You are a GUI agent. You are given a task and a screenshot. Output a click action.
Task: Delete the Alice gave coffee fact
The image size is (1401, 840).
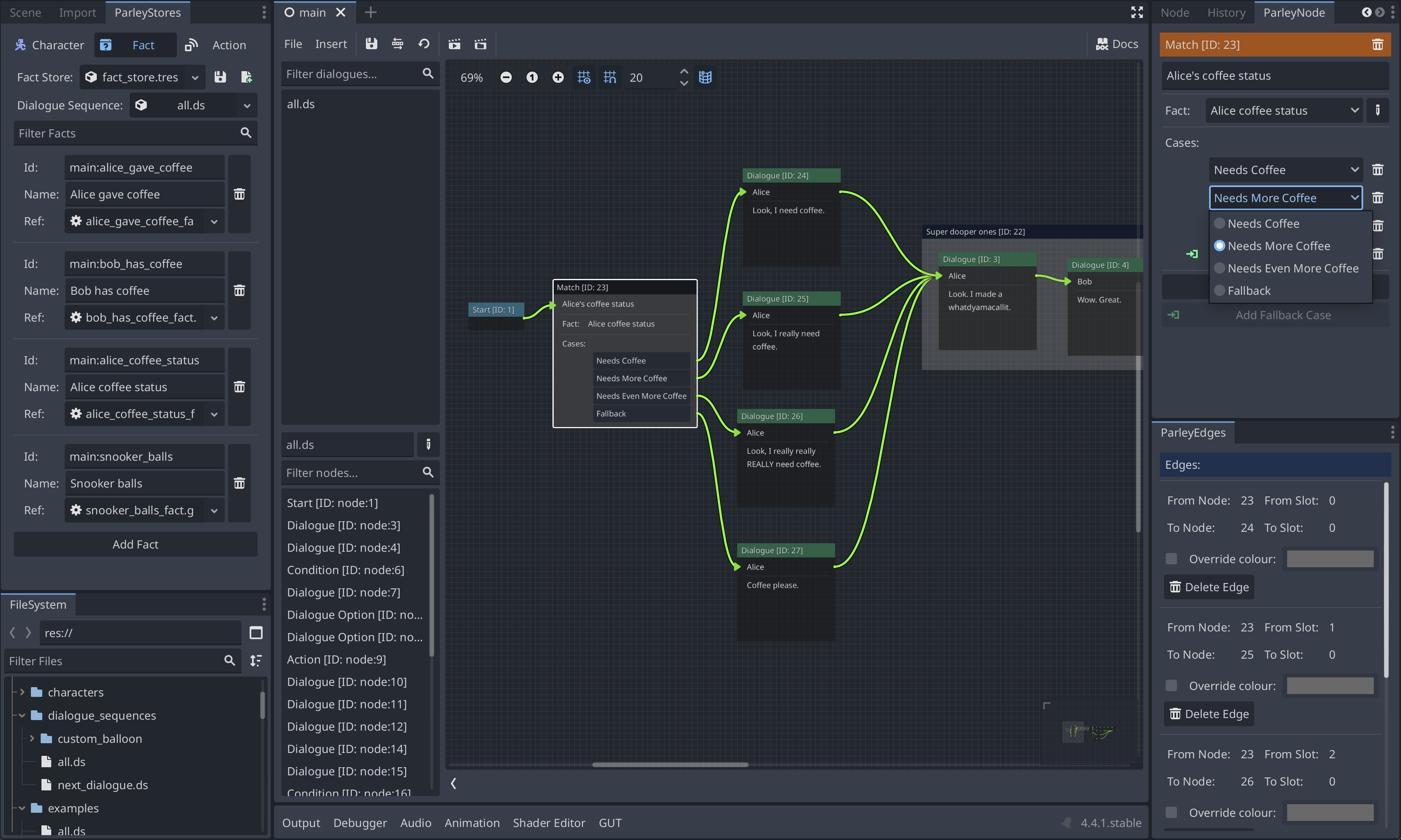(x=239, y=194)
